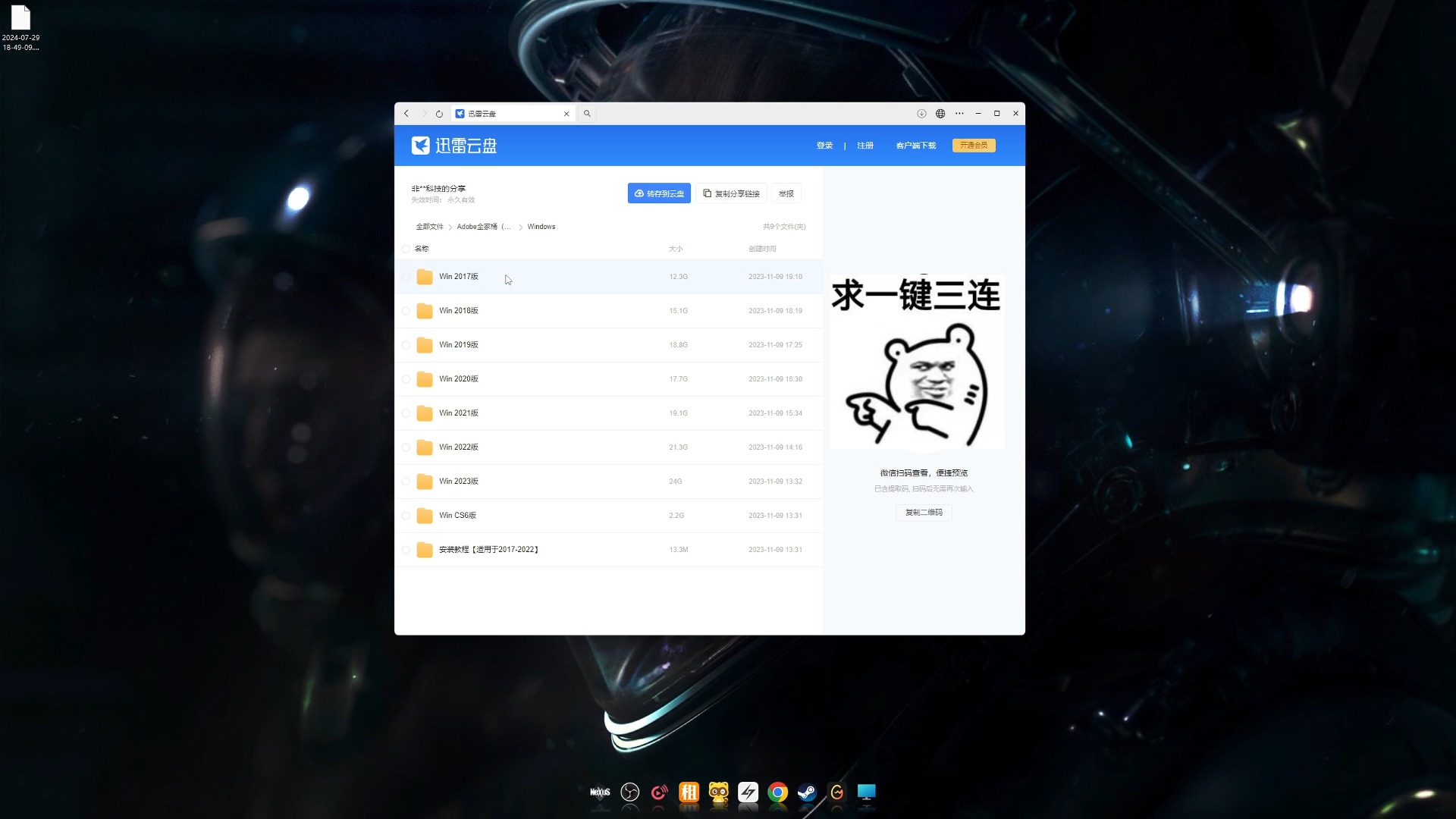Image resolution: width=1456 pixels, height=819 pixels.
Task: Open the lightning bolt app in dock
Action: (x=748, y=792)
